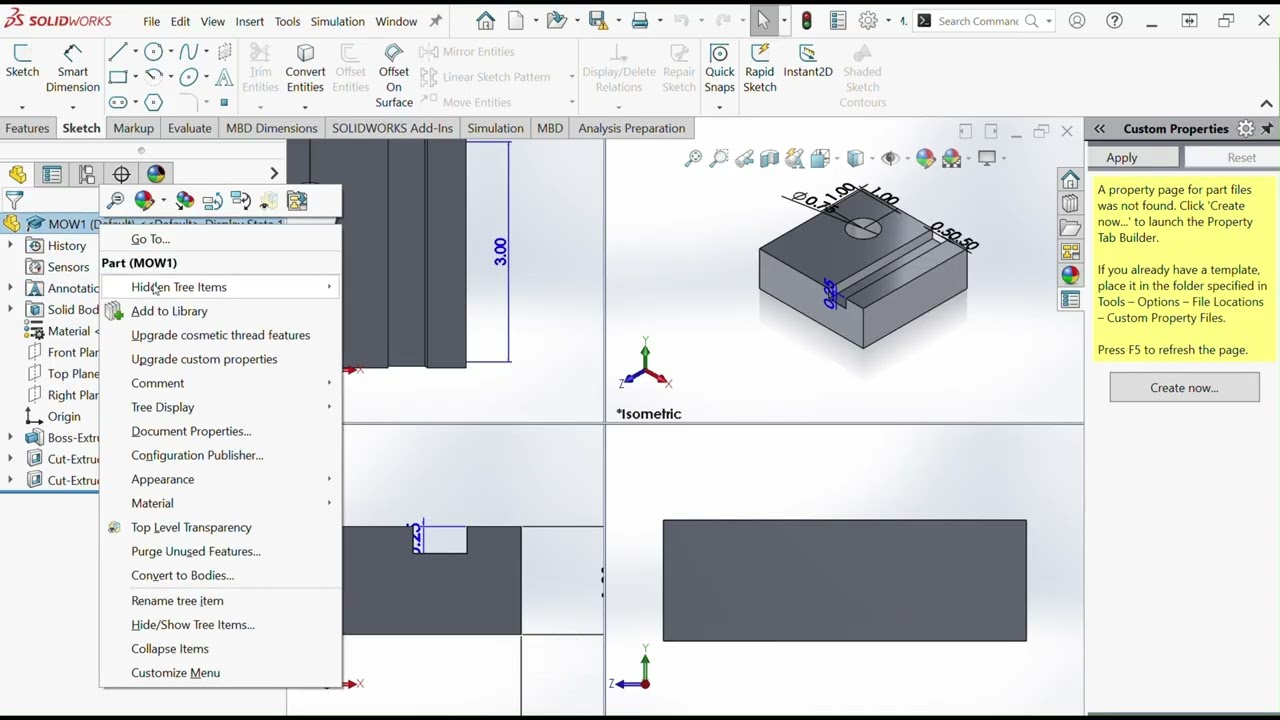Collapse the Custom Properties pane
This screenshot has width=1280, height=720.
[1099, 128]
